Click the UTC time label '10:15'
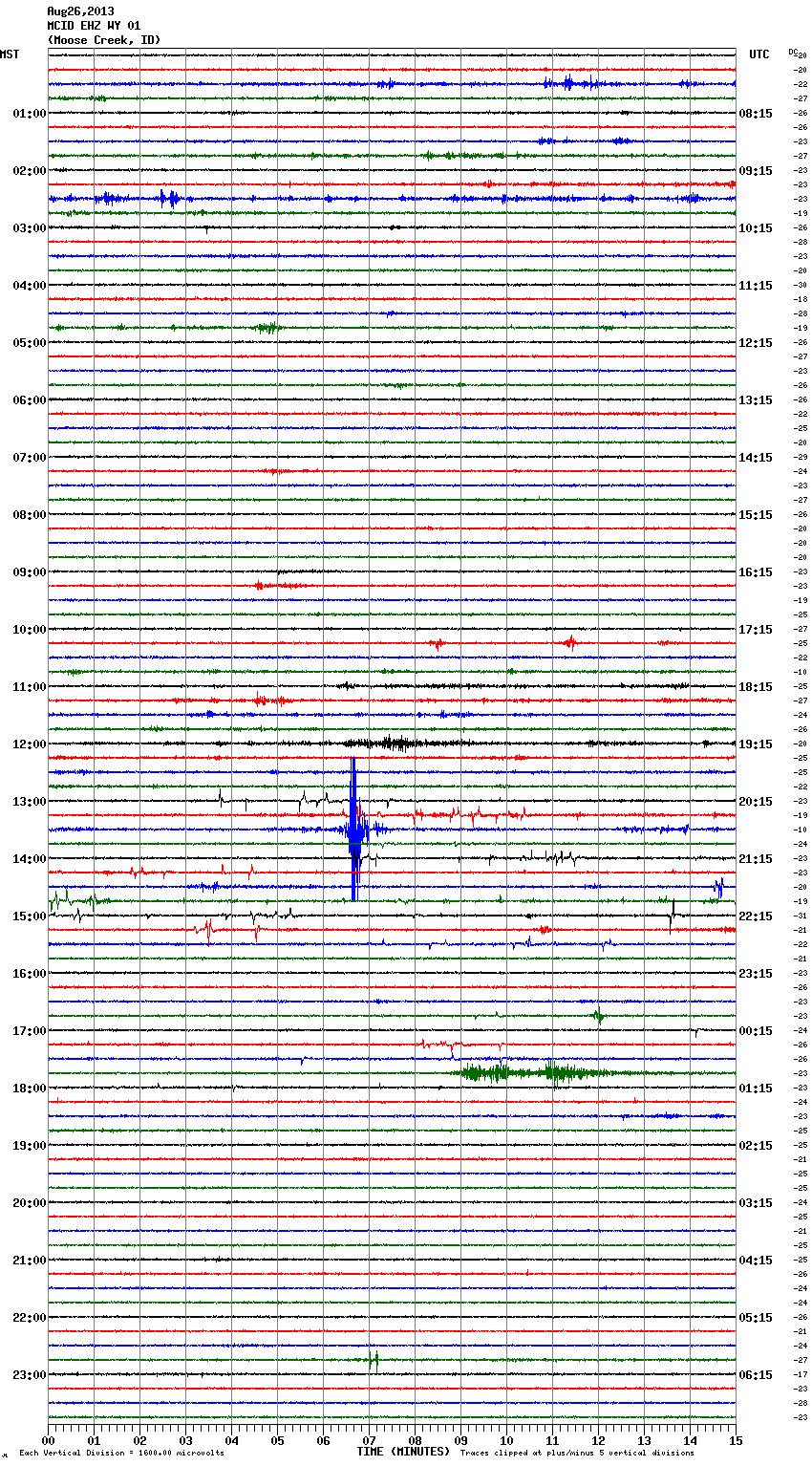This screenshot has height=1466, width=812. pyautogui.click(x=756, y=227)
